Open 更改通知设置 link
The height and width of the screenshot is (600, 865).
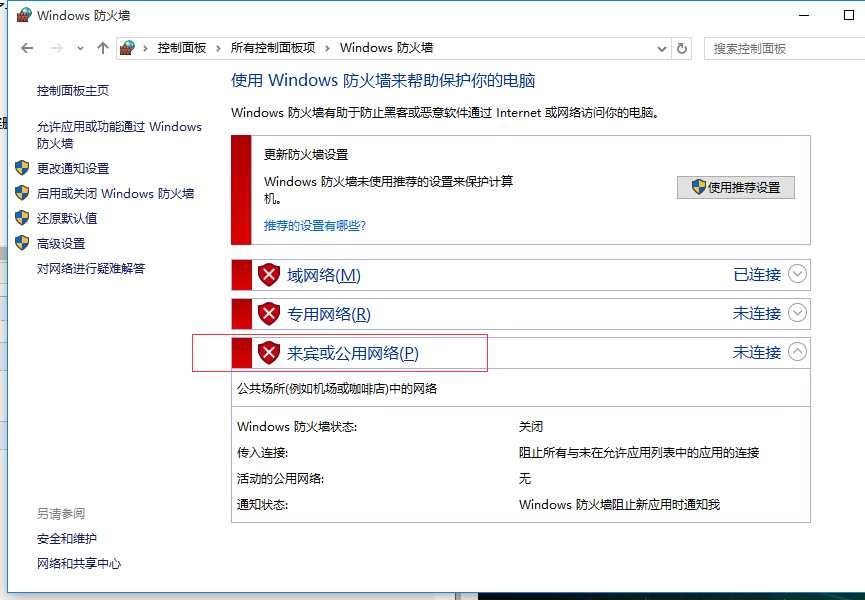click(73, 168)
